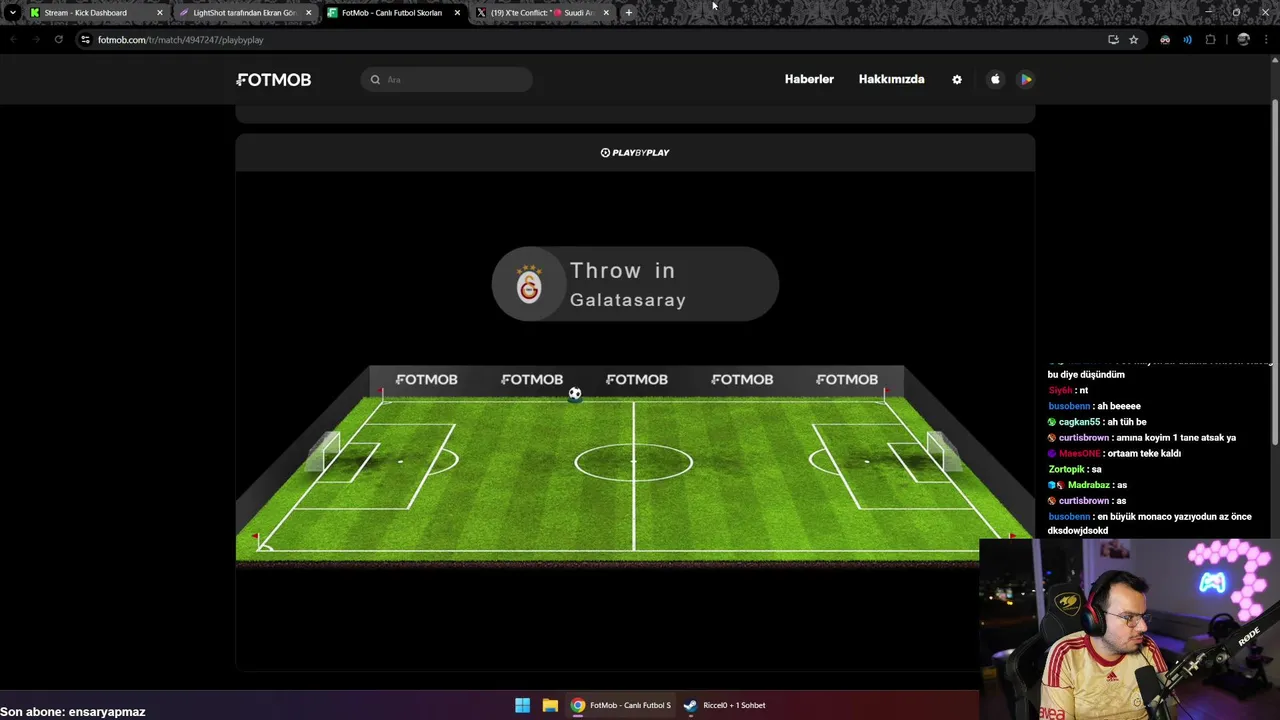Open the Chrome profile avatar
This screenshot has width=1280, height=720.
coord(1244,40)
